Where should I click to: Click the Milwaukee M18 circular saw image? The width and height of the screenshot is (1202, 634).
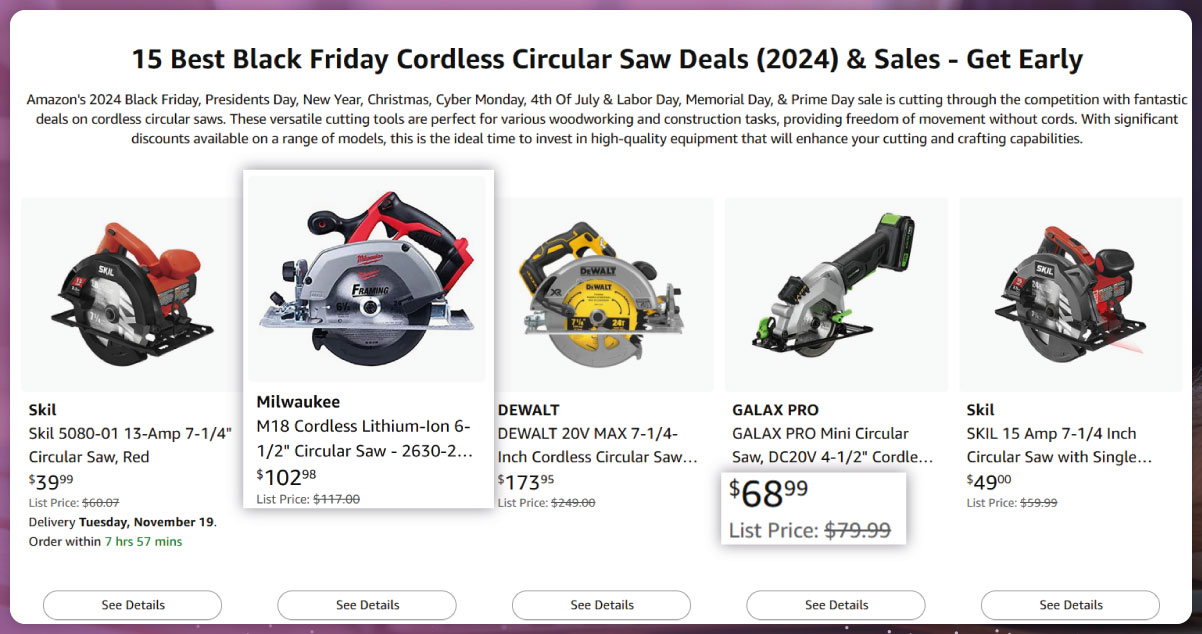click(368, 279)
